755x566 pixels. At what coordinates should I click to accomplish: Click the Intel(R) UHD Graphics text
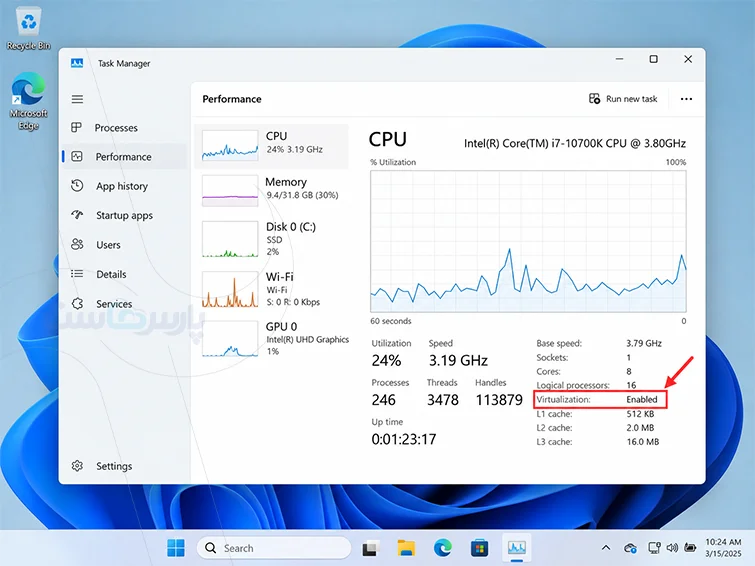click(x=308, y=340)
